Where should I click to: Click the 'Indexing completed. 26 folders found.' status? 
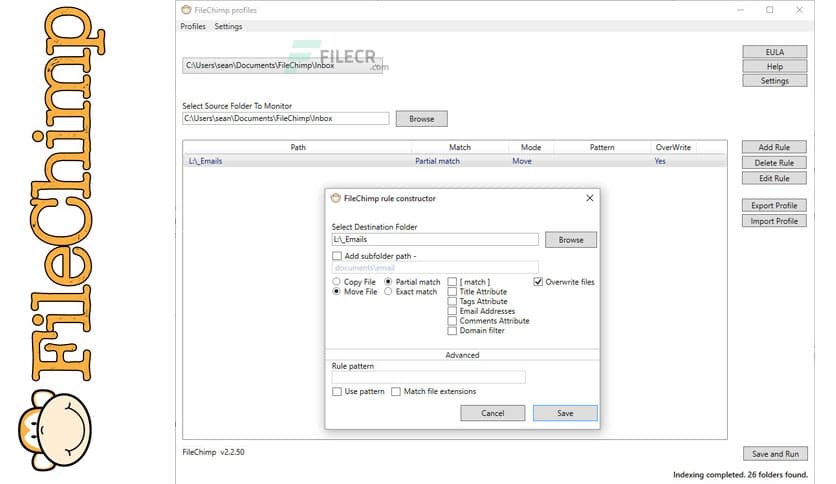coord(740,474)
